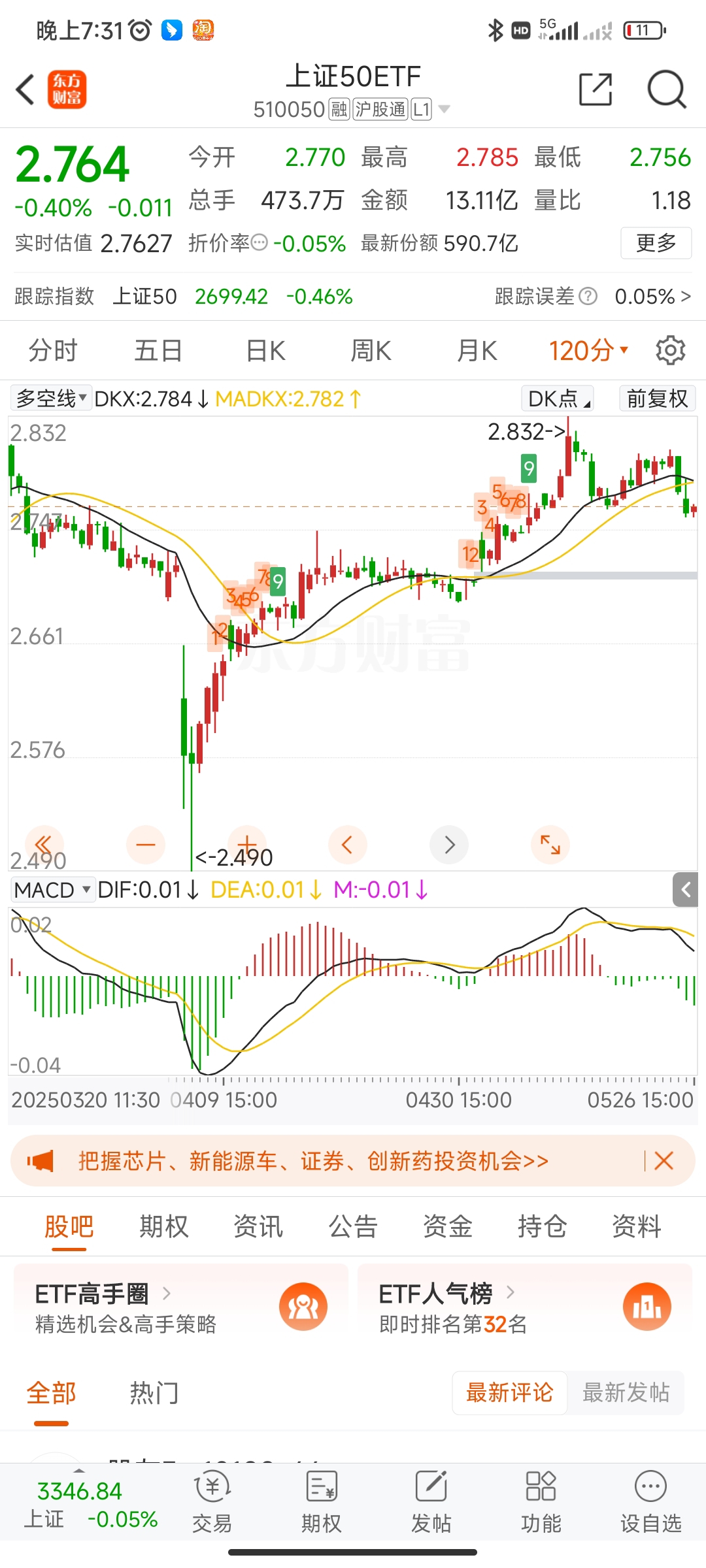
Task: Switch to 股吧 tab
Action: point(69,1226)
